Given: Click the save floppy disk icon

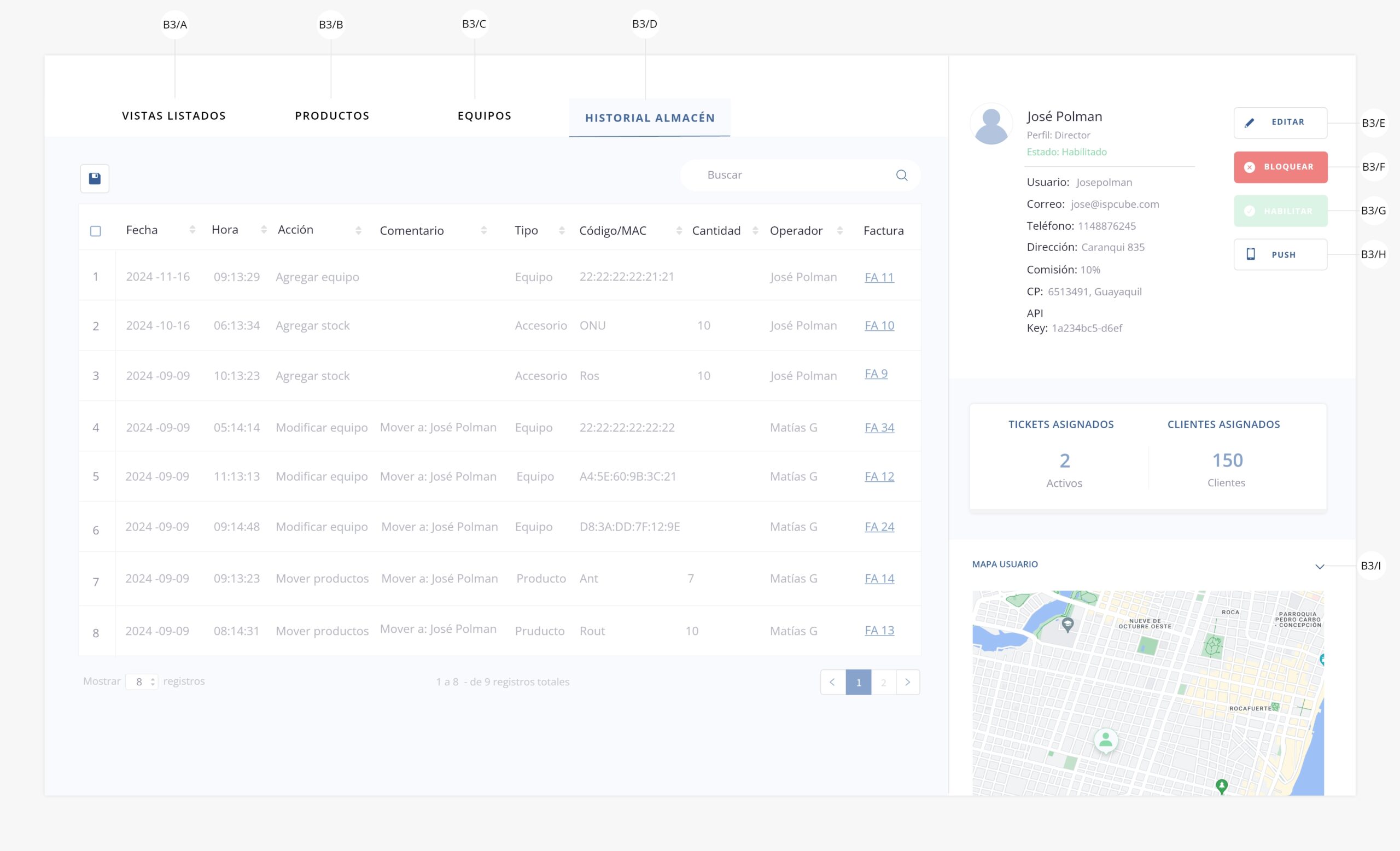Looking at the screenshot, I should [x=94, y=178].
